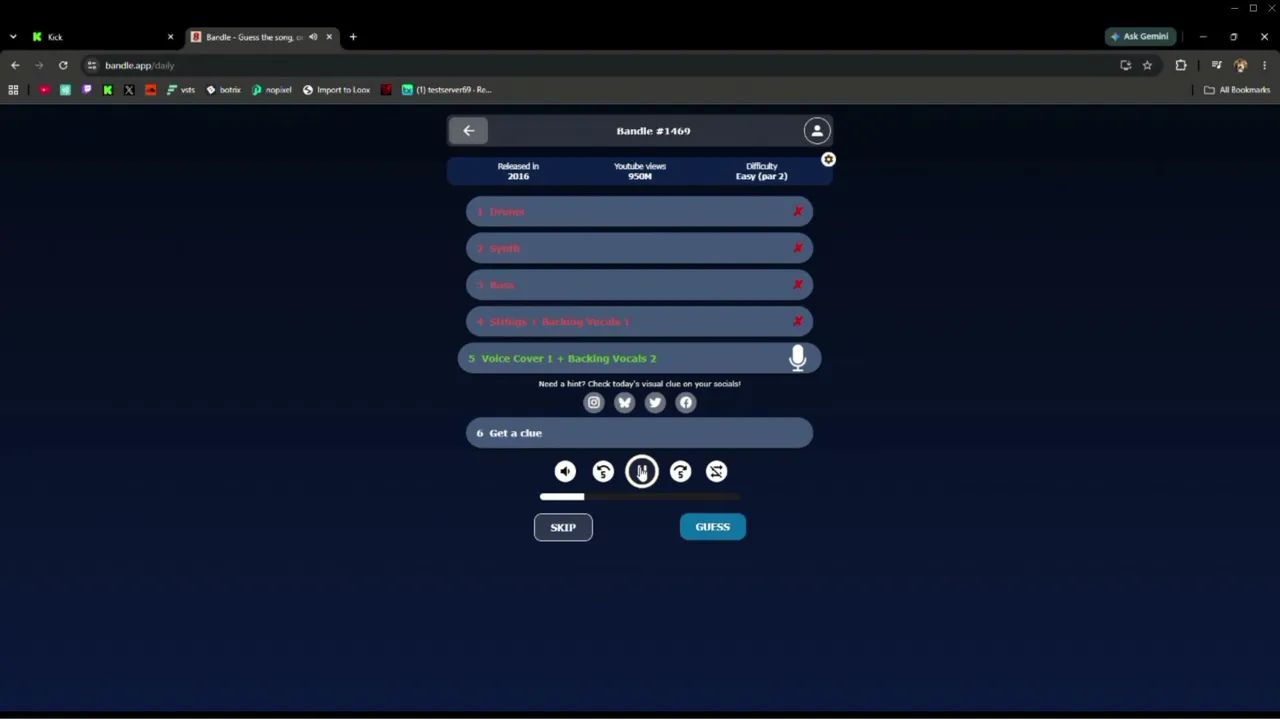Close the Kick tab
Image resolution: width=1280 pixels, height=720 pixels.
click(x=170, y=37)
